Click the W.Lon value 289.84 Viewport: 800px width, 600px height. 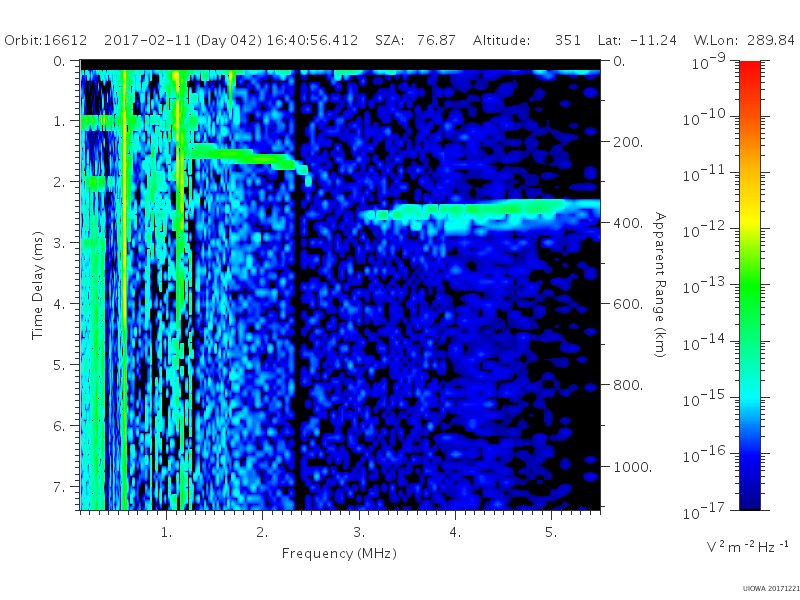tap(771, 40)
